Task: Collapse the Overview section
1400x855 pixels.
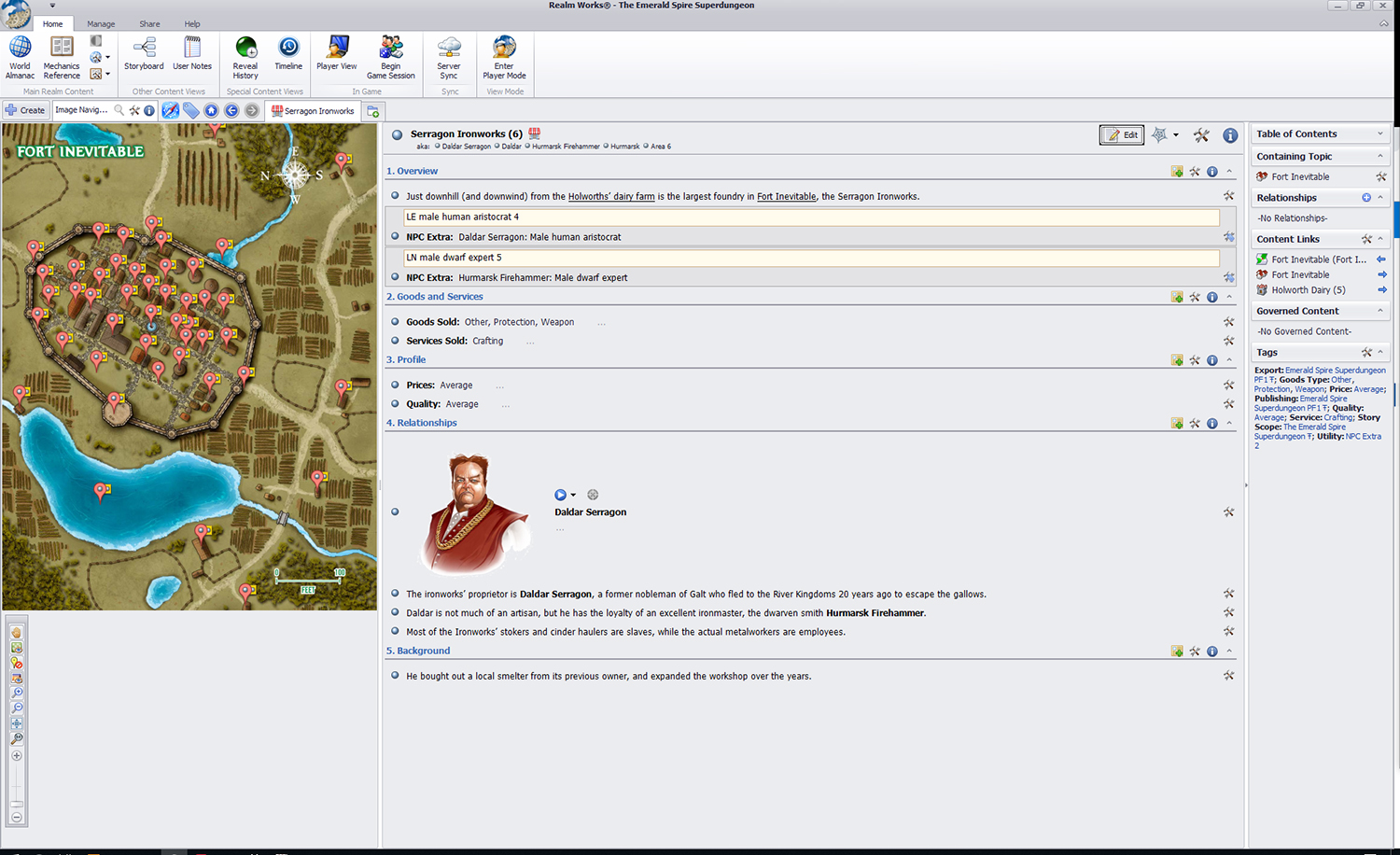Action: 1229,172
